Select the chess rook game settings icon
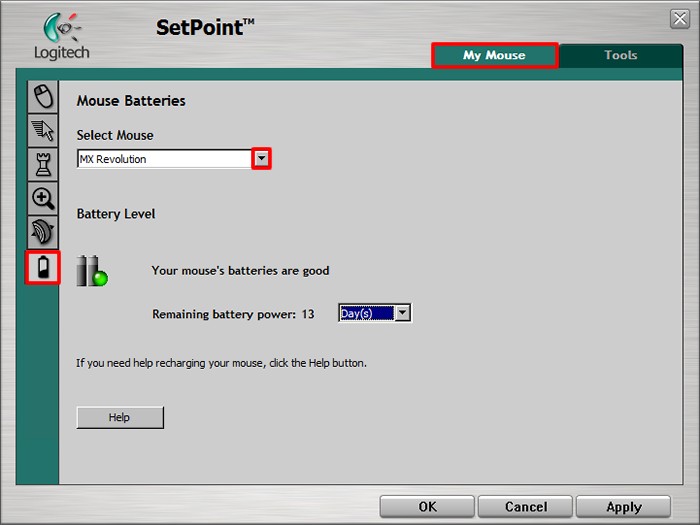The image size is (700, 525). (x=43, y=164)
